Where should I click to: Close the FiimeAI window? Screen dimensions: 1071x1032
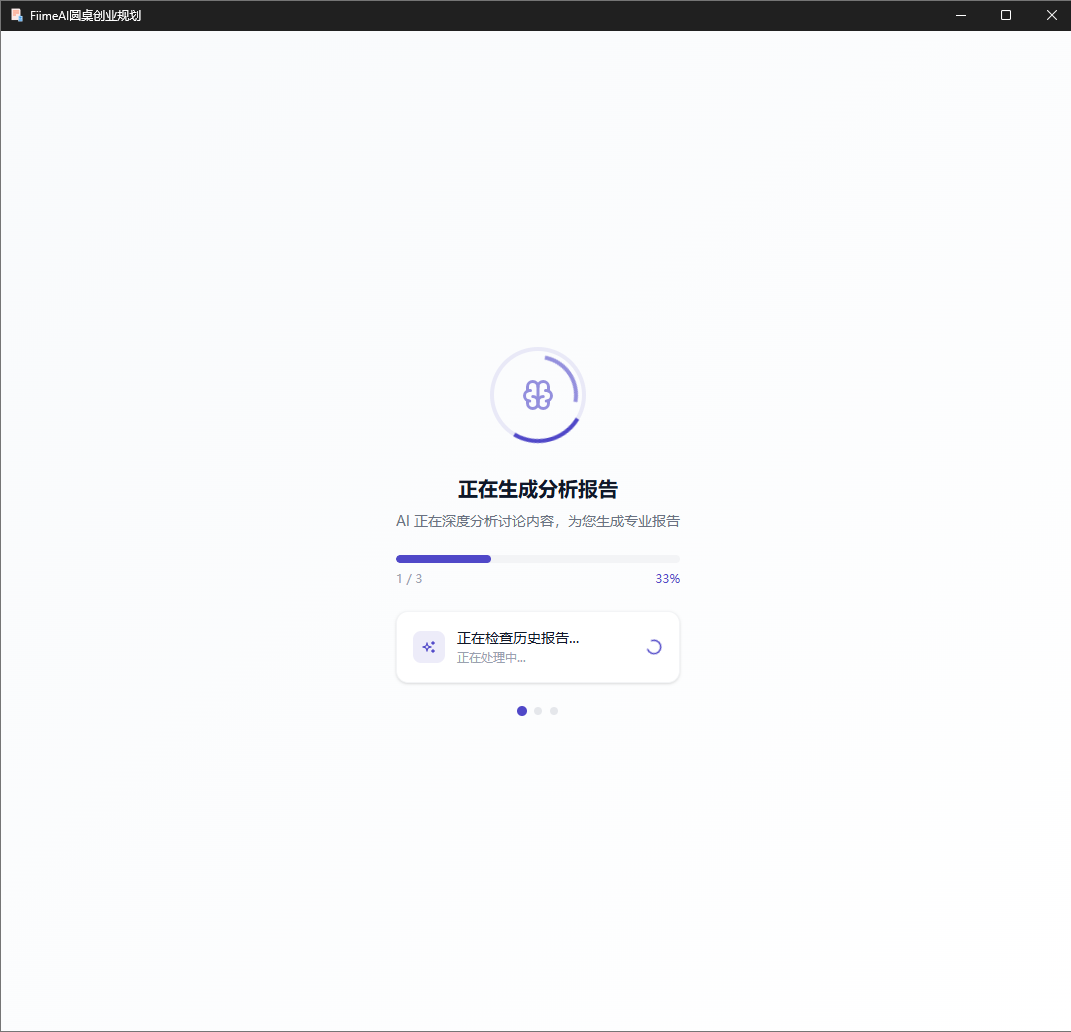coord(1051,15)
